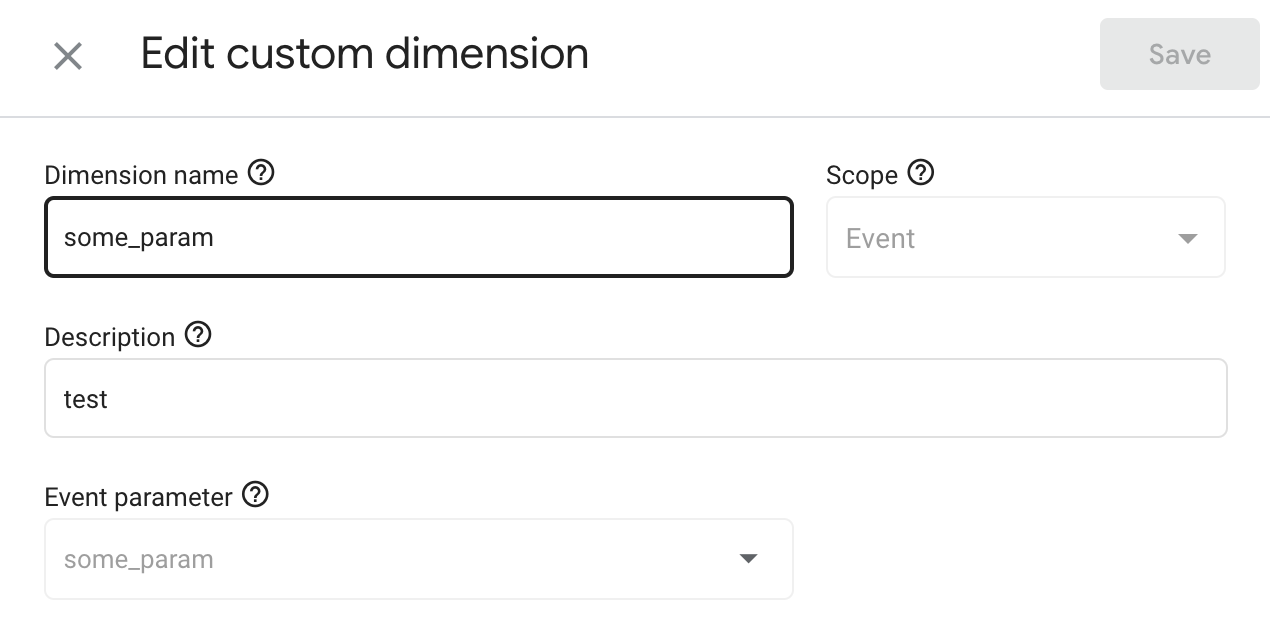Click the Save button
This screenshot has width=1270, height=622.
click(x=1179, y=54)
